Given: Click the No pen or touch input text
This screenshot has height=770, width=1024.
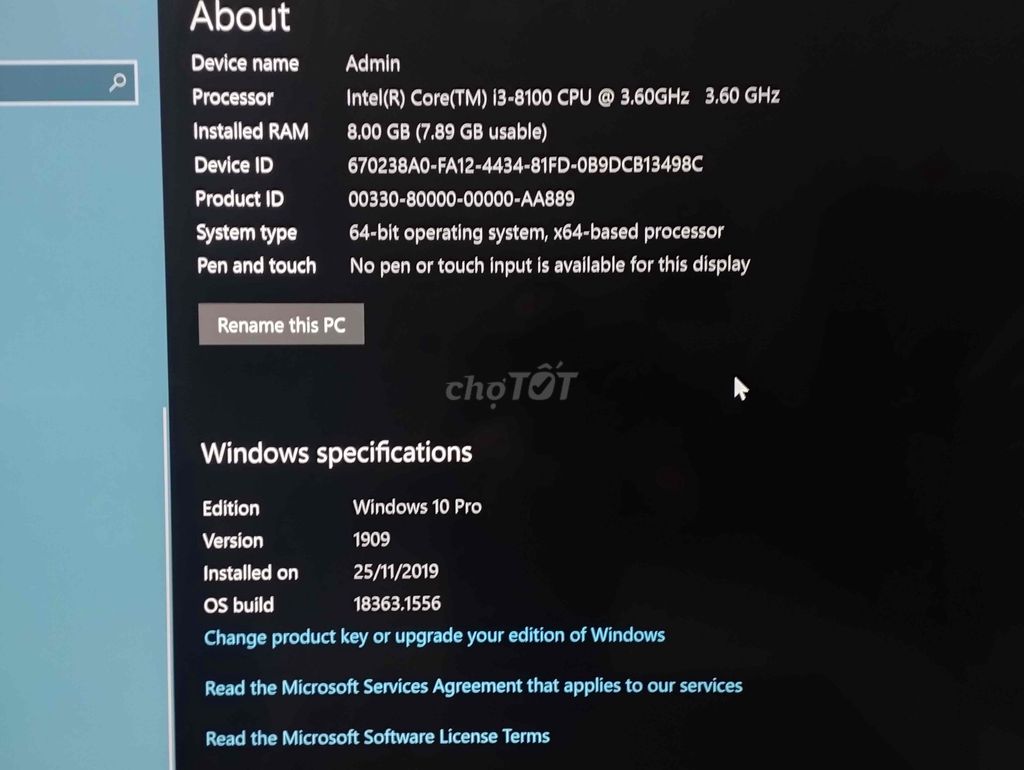Looking at the screenshot, I should click(550, 265).
